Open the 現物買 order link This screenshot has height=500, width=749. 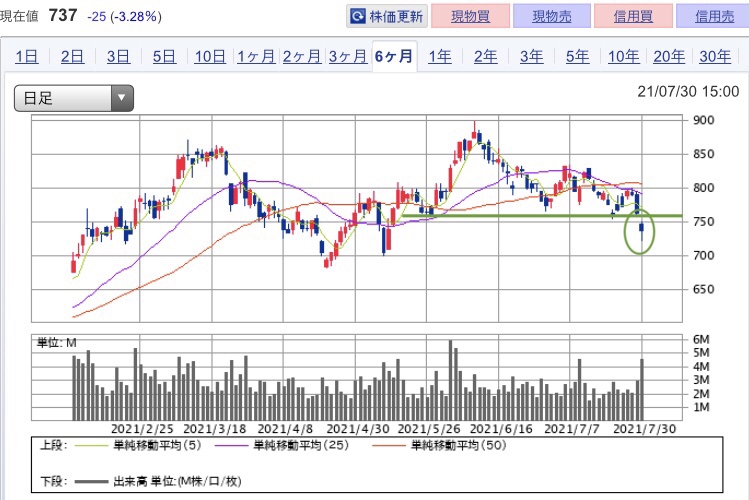pos(470,17)
